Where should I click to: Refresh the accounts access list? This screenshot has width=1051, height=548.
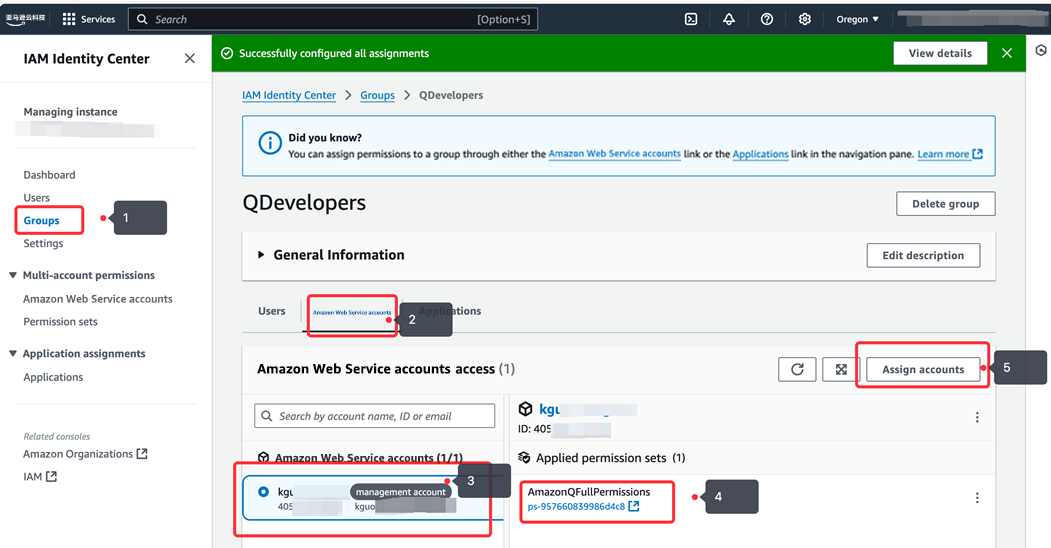click(797, 369)
